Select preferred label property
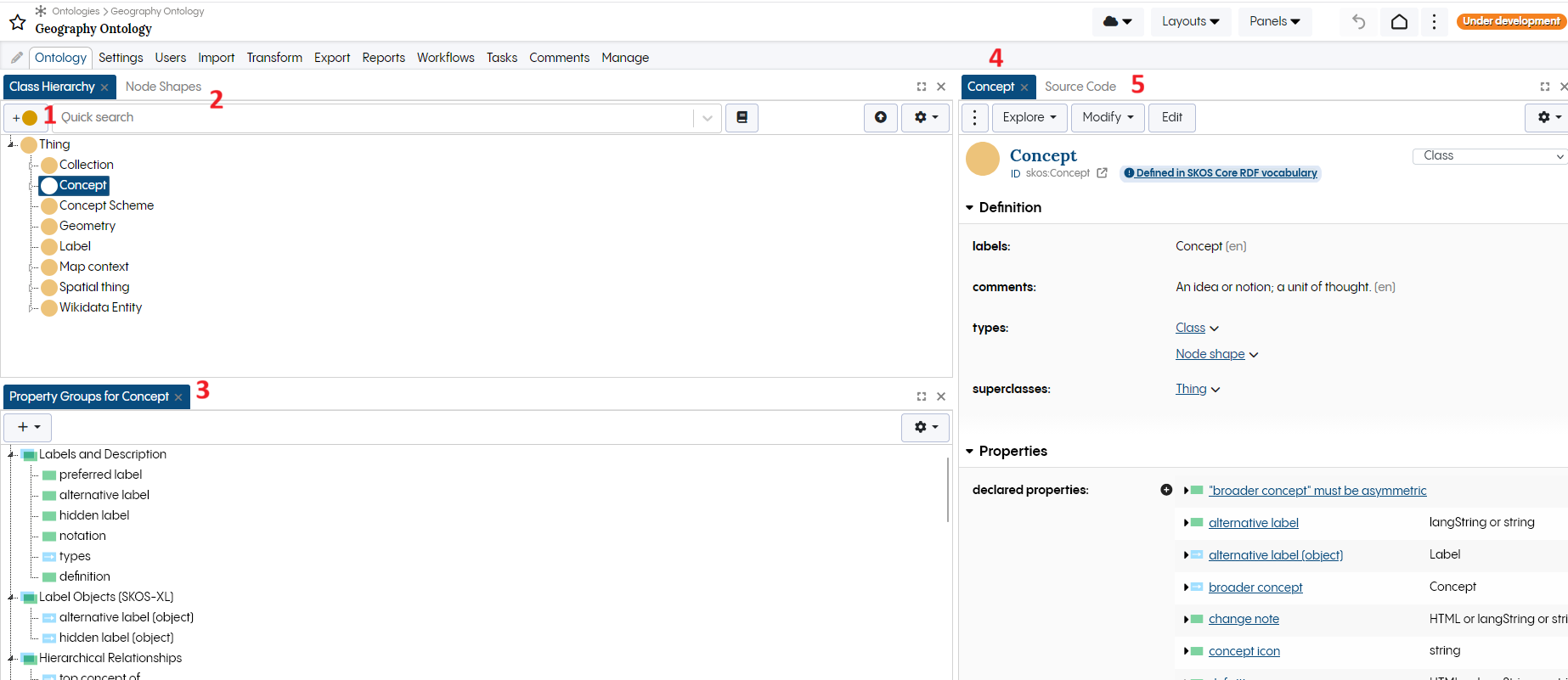 point(100,475)
